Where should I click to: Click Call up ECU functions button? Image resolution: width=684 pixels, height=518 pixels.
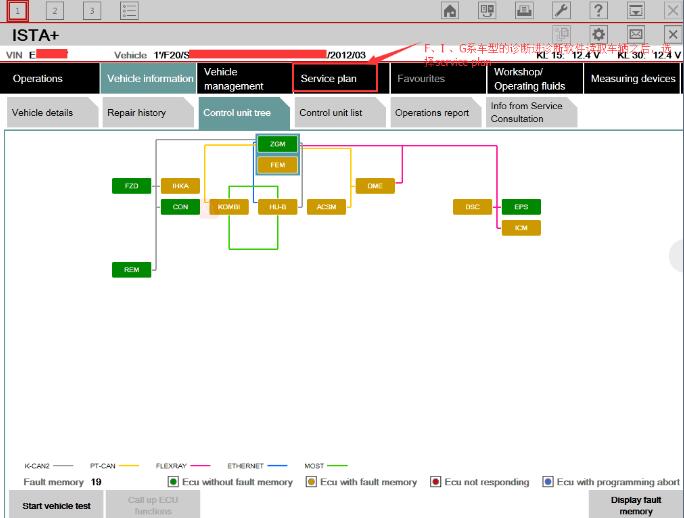(x=153, y=505)
